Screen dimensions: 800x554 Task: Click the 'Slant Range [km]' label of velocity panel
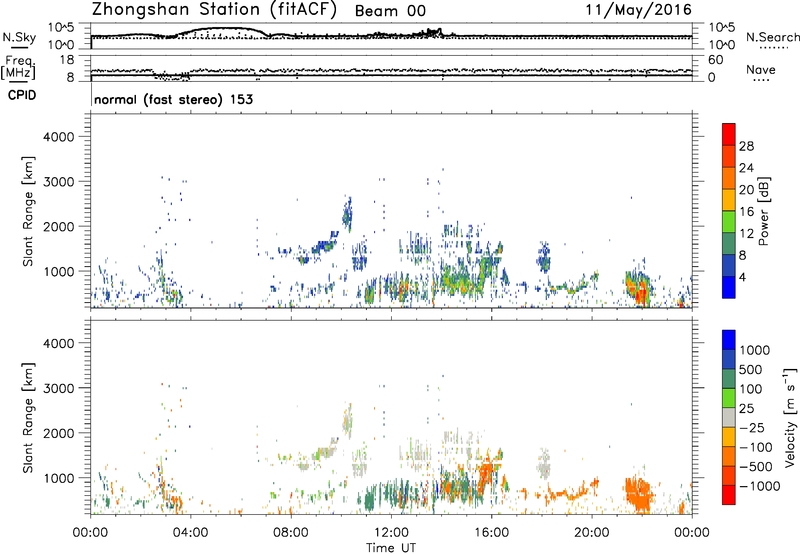point(28,418)
